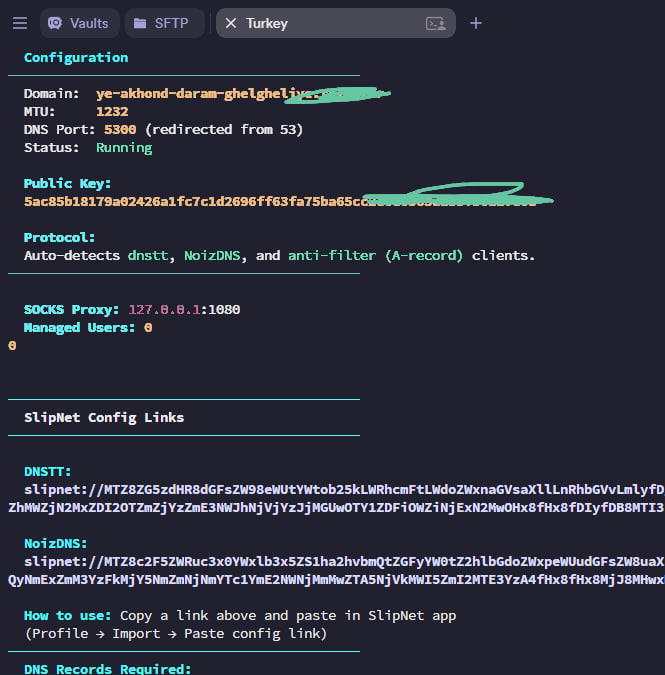
Task: Click the DNSTT: label
Action: click(47, 472)
